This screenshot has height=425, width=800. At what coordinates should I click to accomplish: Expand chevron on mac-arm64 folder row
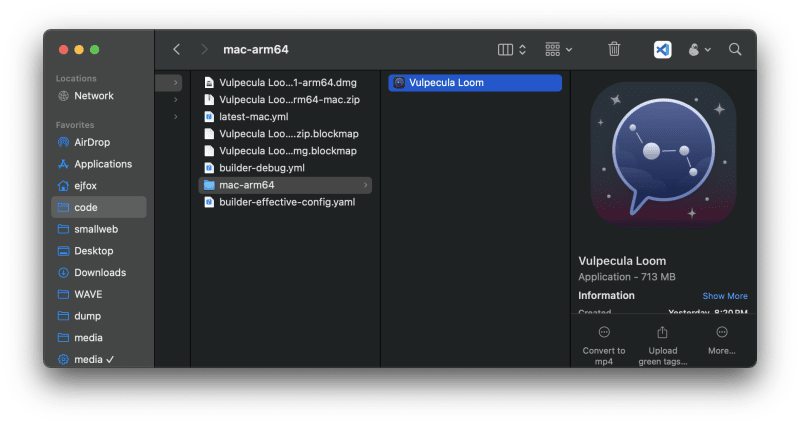click(x=365, y=185)
